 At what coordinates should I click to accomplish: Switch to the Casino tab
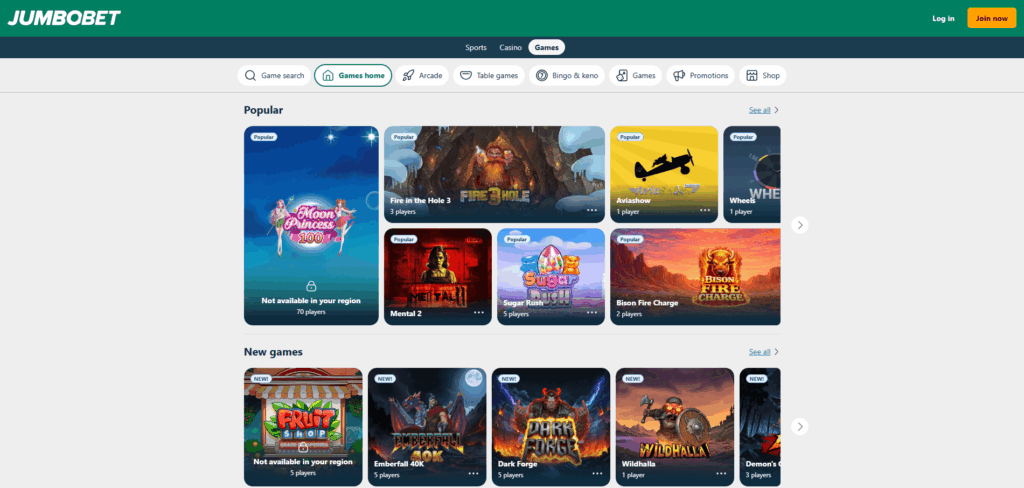[511, 48]
